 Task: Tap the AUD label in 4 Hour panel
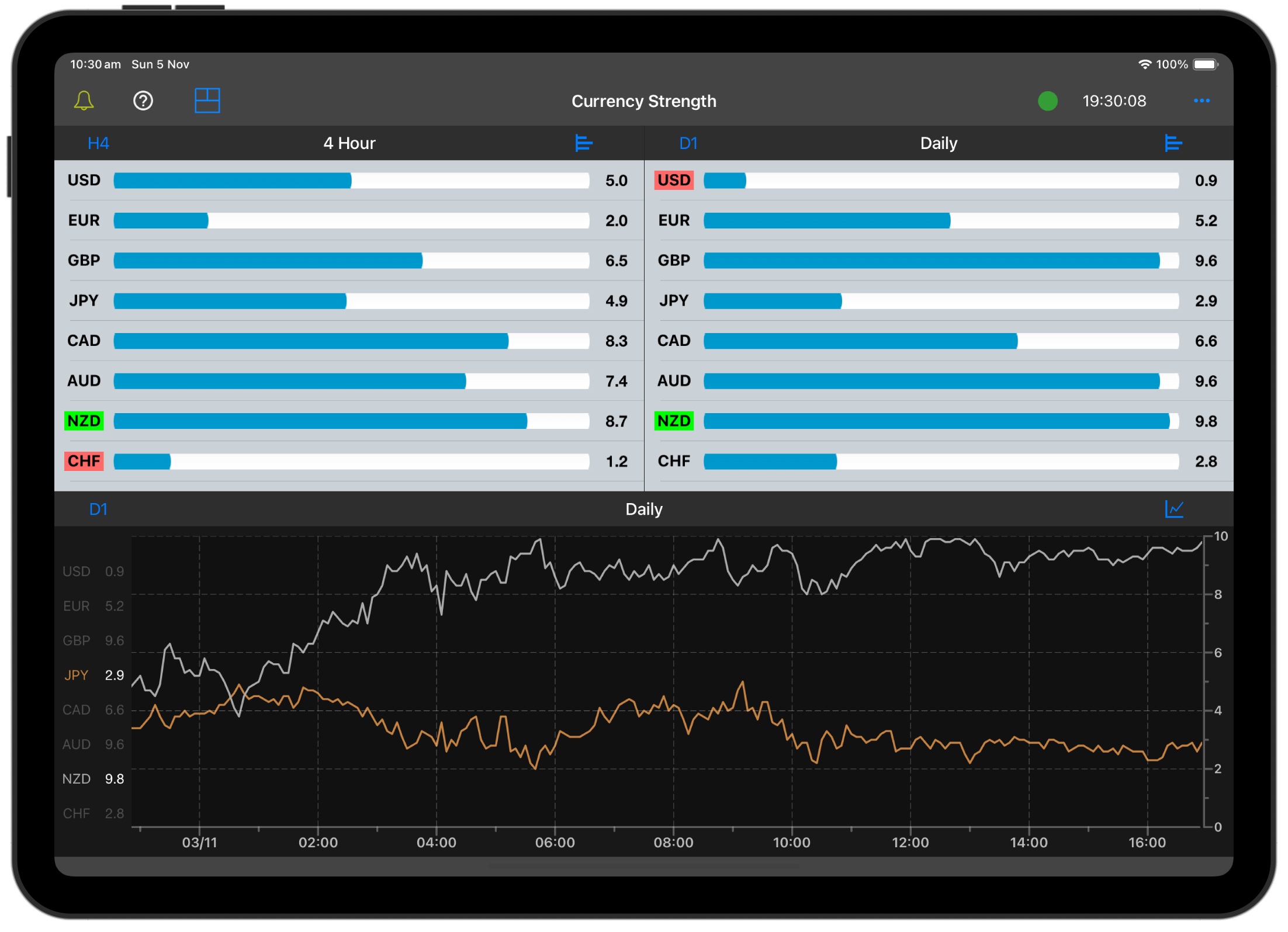tap(84, 380)
